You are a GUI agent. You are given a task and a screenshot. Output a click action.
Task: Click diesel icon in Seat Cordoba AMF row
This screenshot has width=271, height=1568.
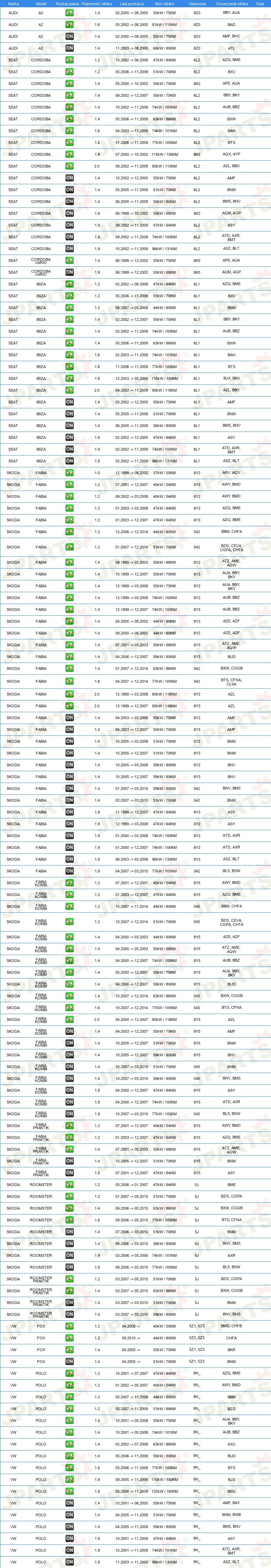tap(69, 178)
